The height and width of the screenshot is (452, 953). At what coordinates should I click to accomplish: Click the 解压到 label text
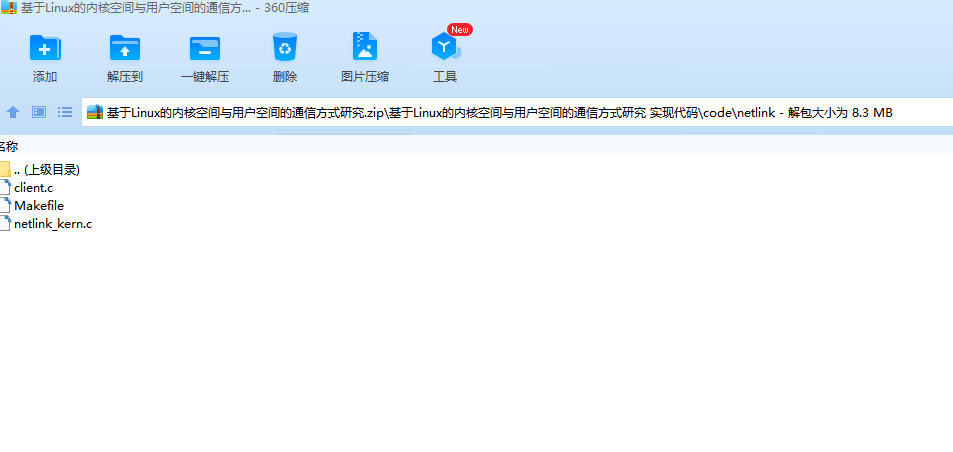coord(125,77)
